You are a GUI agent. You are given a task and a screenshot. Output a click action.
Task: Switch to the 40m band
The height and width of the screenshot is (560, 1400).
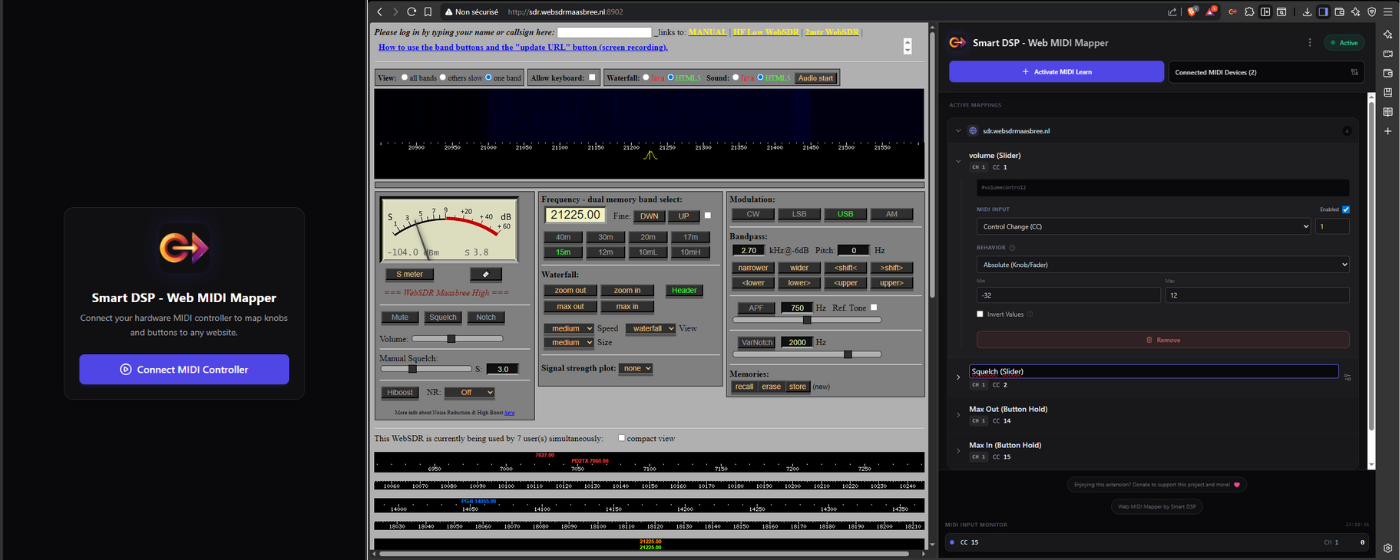[x=563, y=237]
